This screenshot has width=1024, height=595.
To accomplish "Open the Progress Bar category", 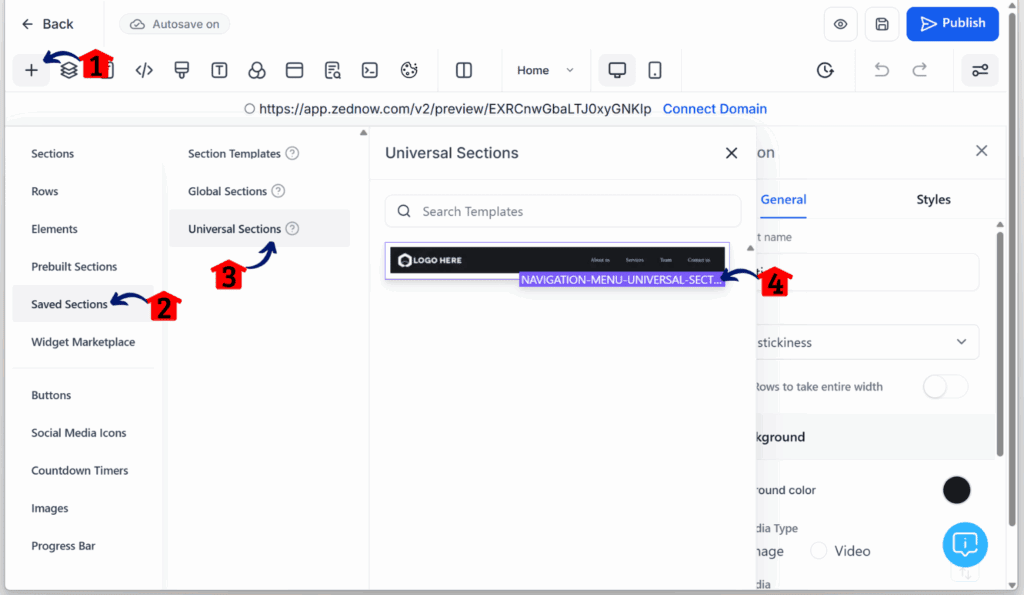I will 63,545.
